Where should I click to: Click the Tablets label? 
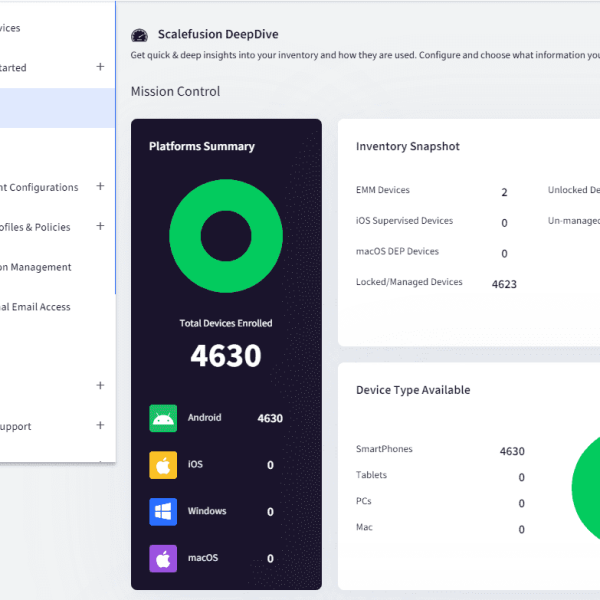(371, 475)
